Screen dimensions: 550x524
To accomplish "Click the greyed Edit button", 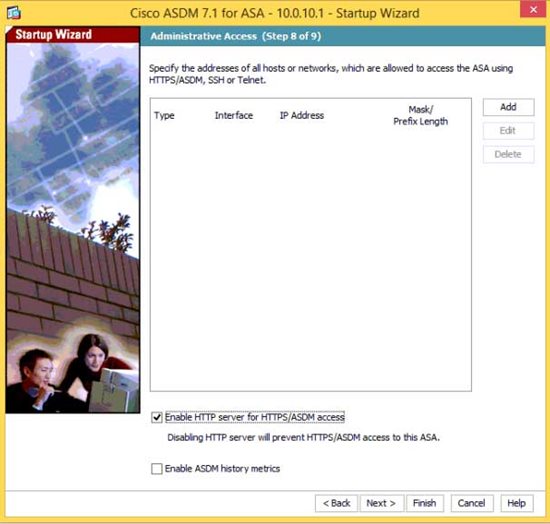I will (x=508, y=131).
